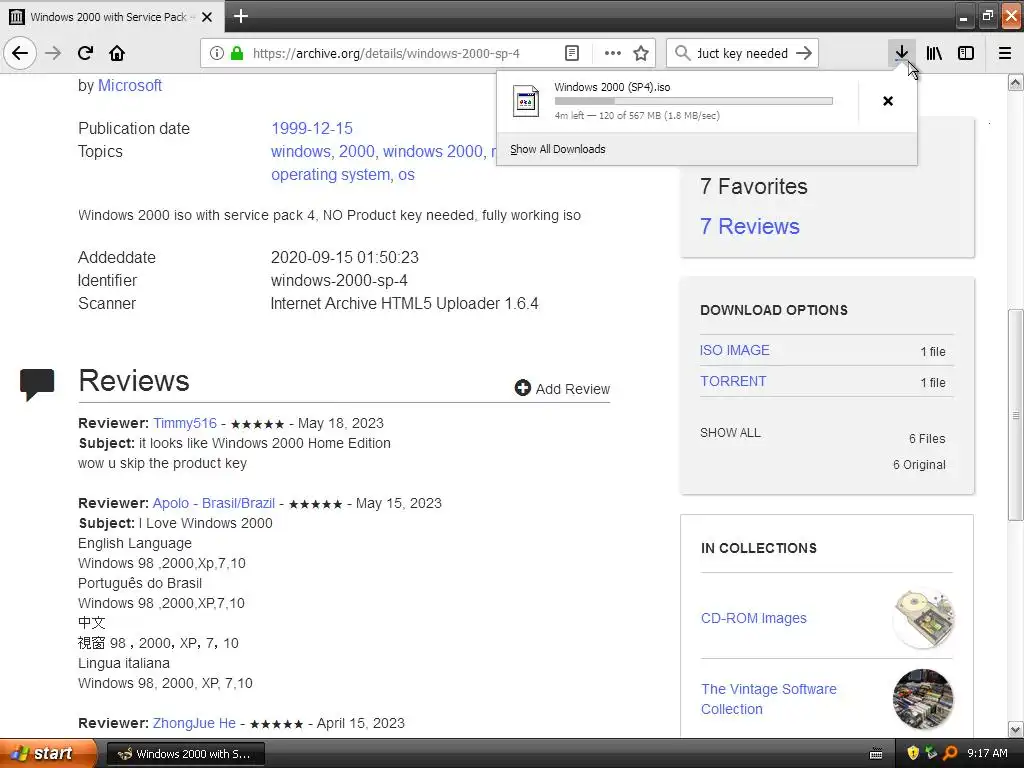The width and height of the screenshot is (1024, 768).
Task: Open The Vintage Software Collection link
Action: click(x=769, y=699)
